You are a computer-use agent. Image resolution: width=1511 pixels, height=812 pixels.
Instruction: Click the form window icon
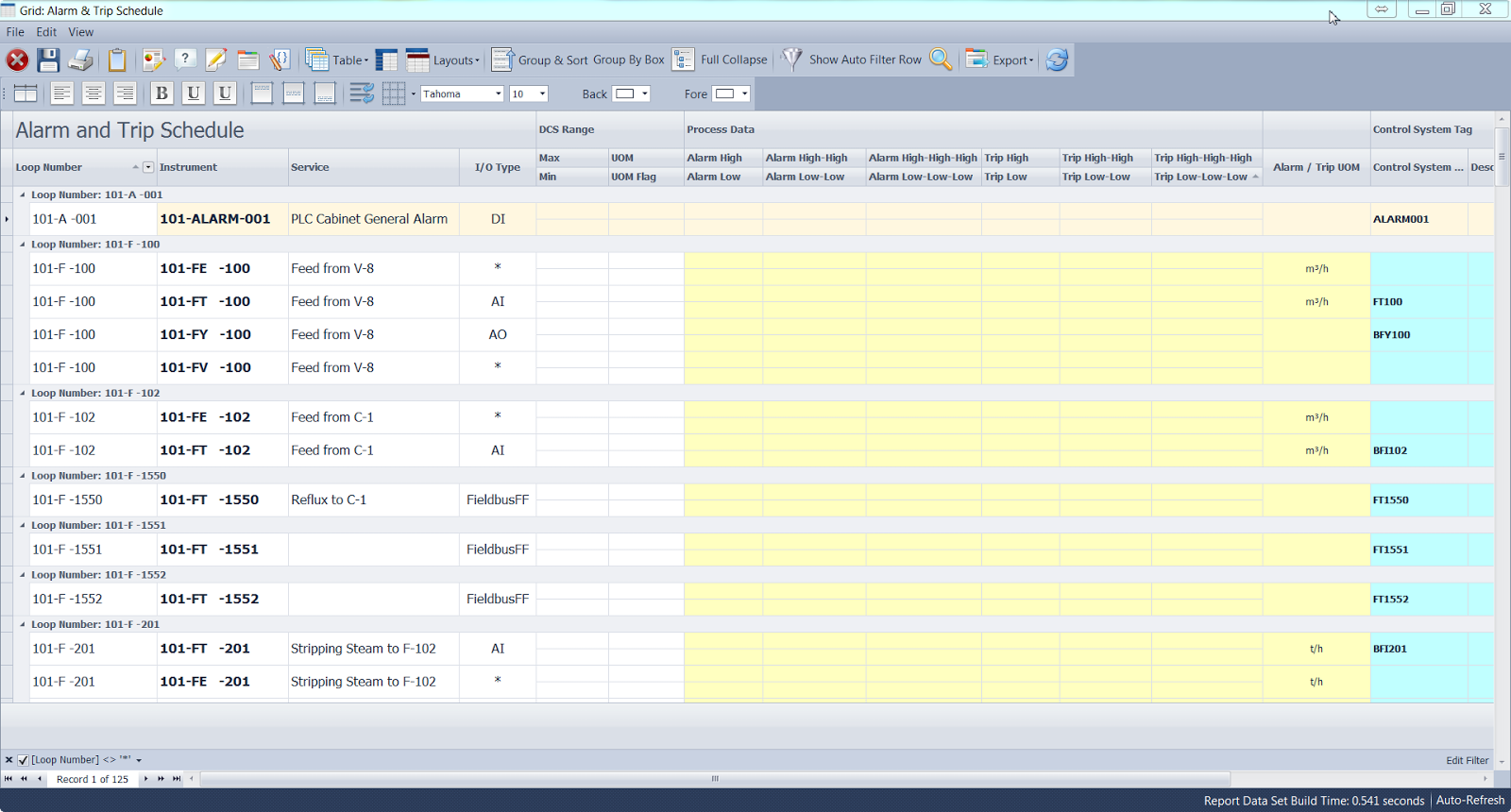tap(248, 60)
